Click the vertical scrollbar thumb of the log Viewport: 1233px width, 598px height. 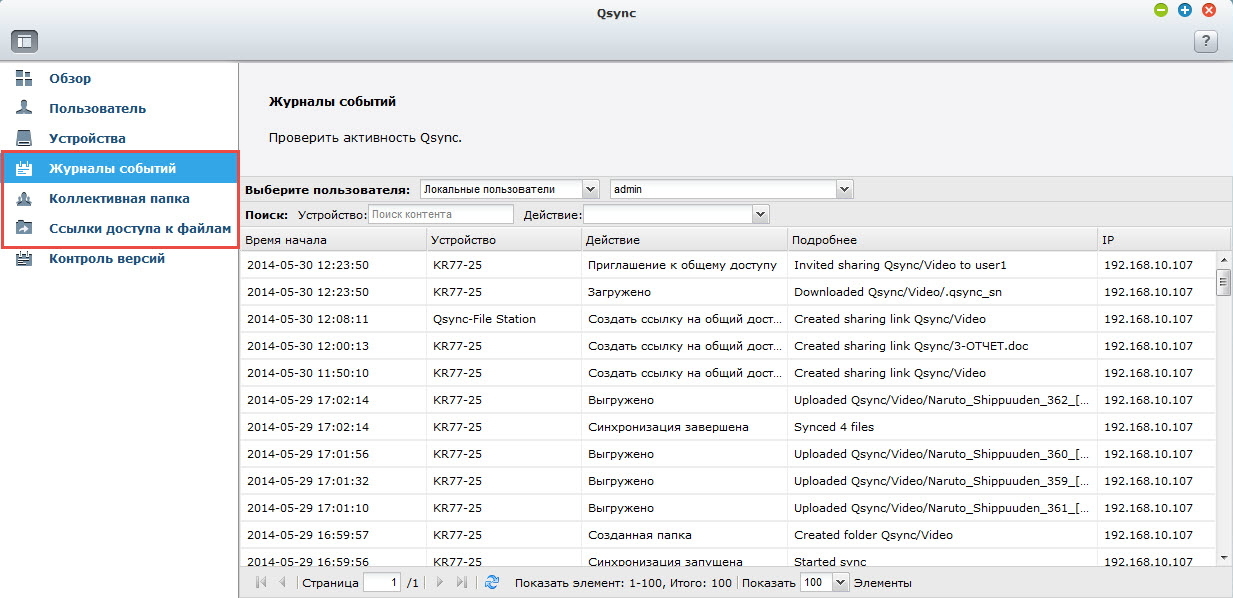(x=1223, y=283)
